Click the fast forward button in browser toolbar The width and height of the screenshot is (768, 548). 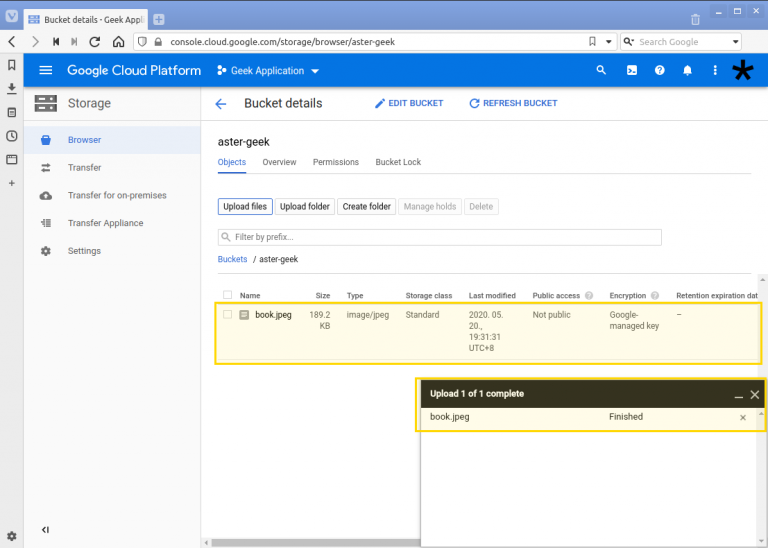pyautogui.click(x=74, y=42)
